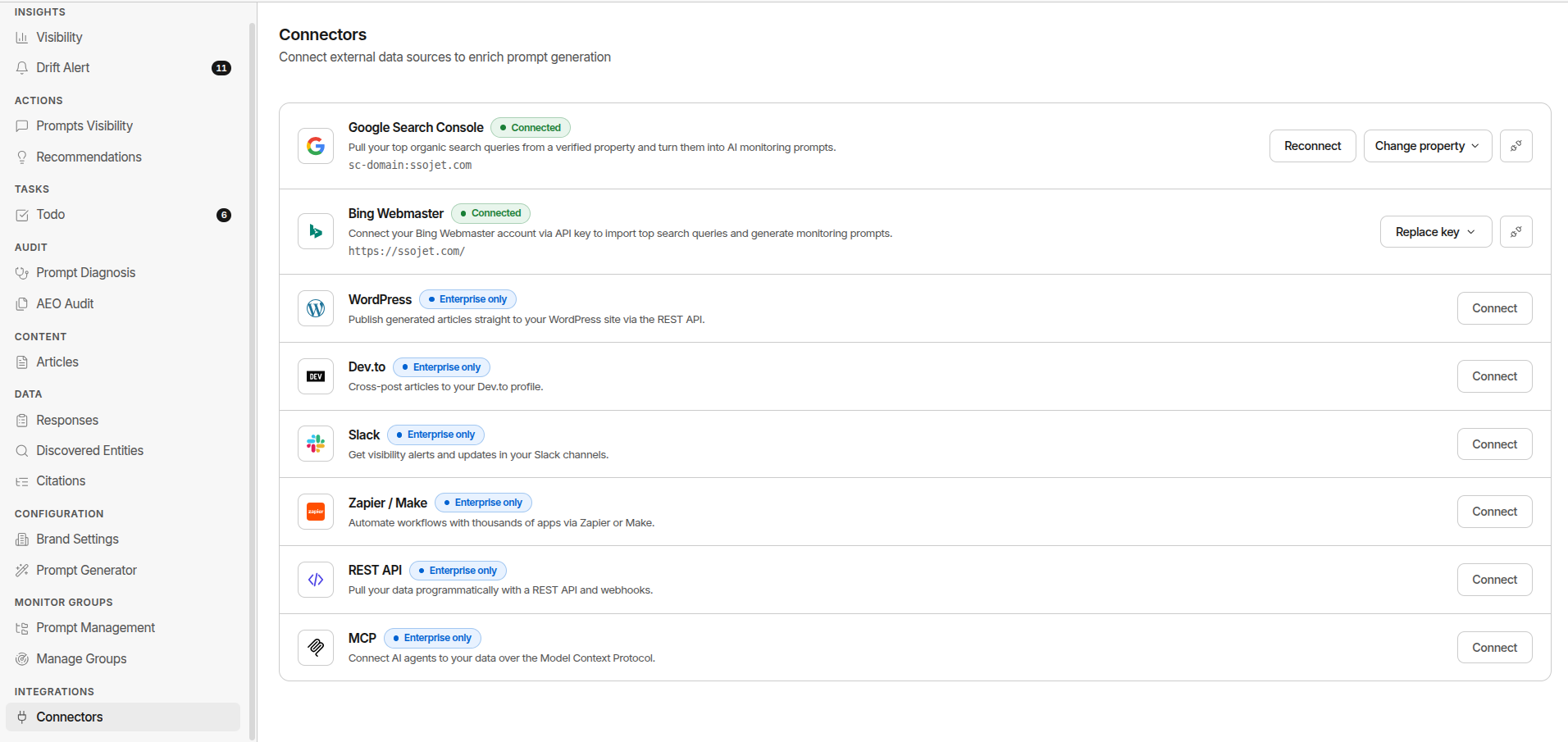The image size is (1568, 742).
Task: Click the Articles page icon
Action: (x=22, y=362)
